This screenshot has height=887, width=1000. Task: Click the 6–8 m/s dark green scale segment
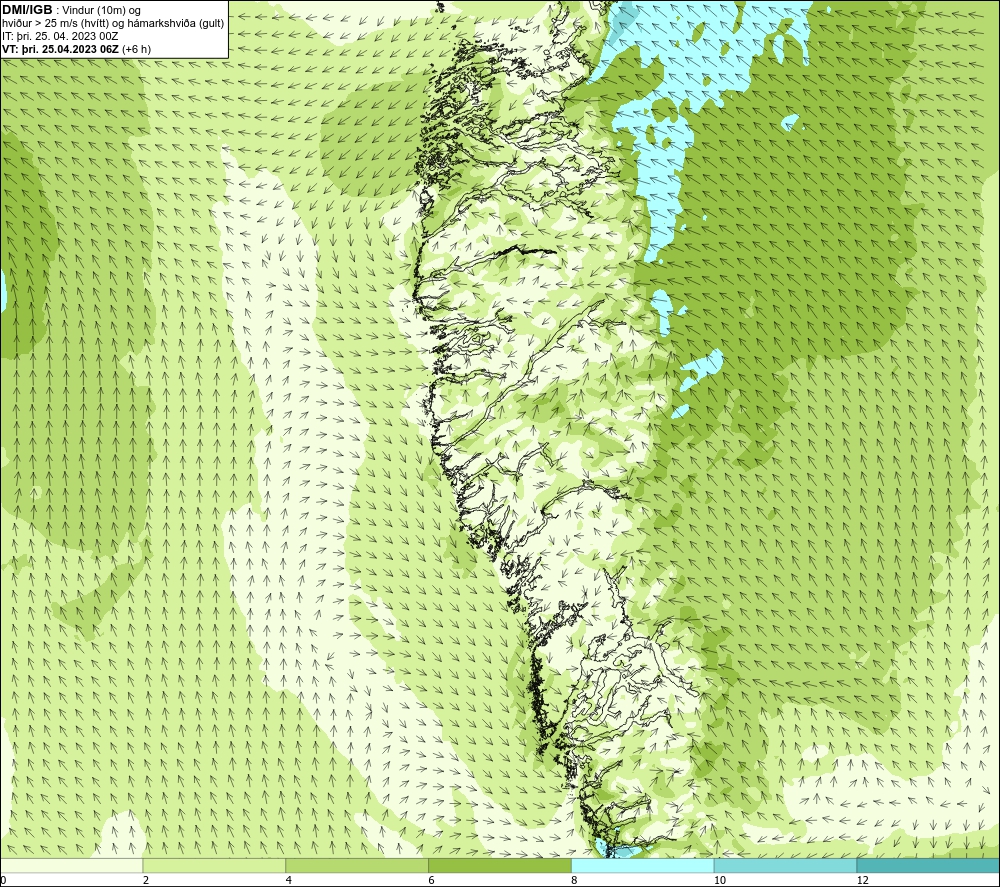499,865
